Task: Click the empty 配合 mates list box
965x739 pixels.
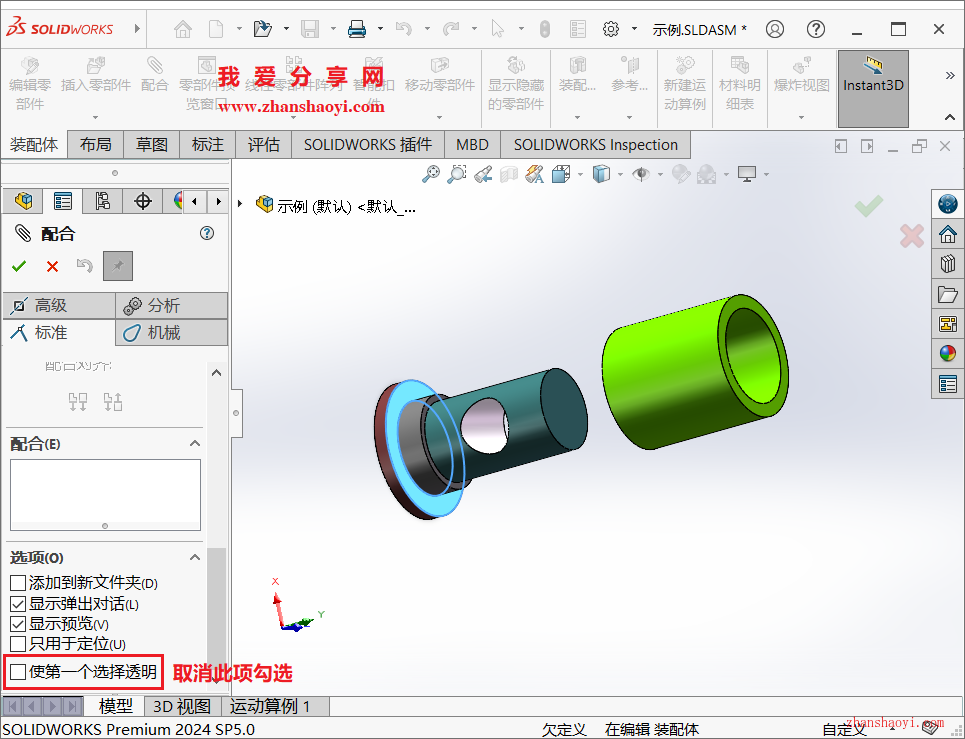Action: point(105,495)
